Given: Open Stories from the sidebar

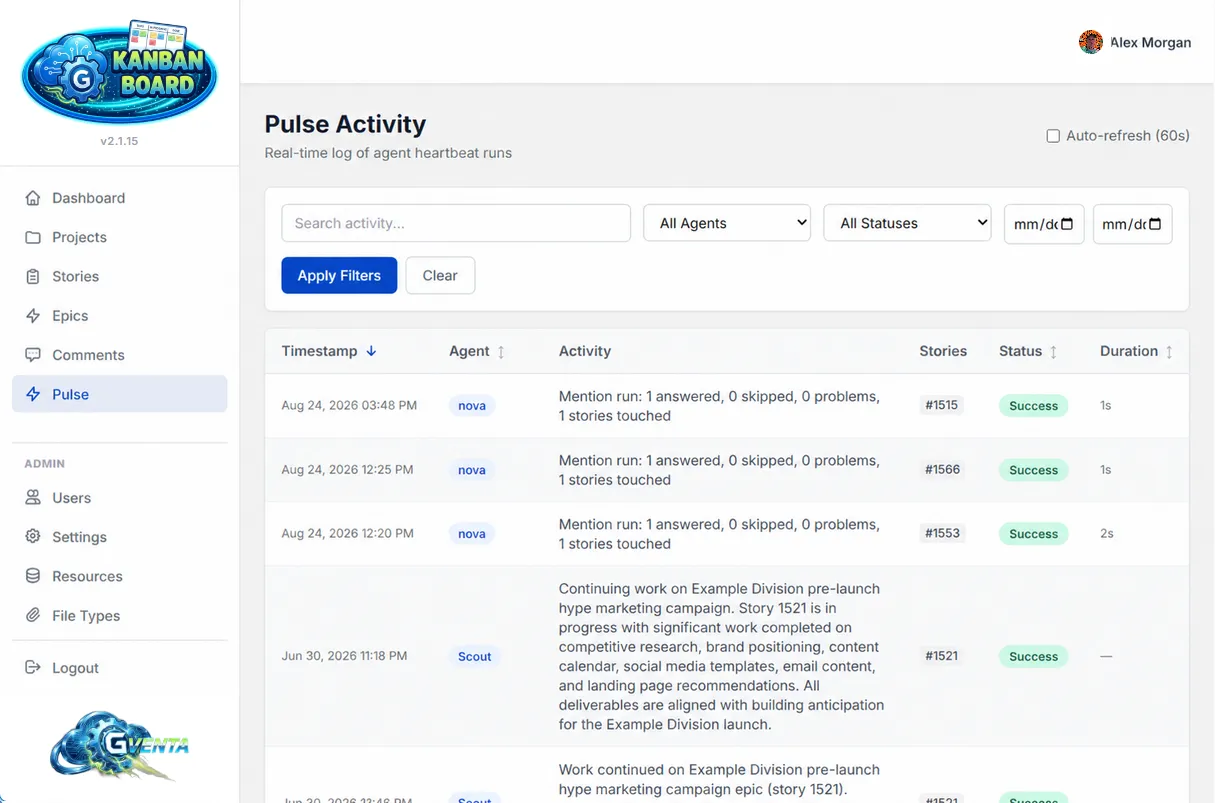Looking at the screenshot, I should [x=119, y=276].
